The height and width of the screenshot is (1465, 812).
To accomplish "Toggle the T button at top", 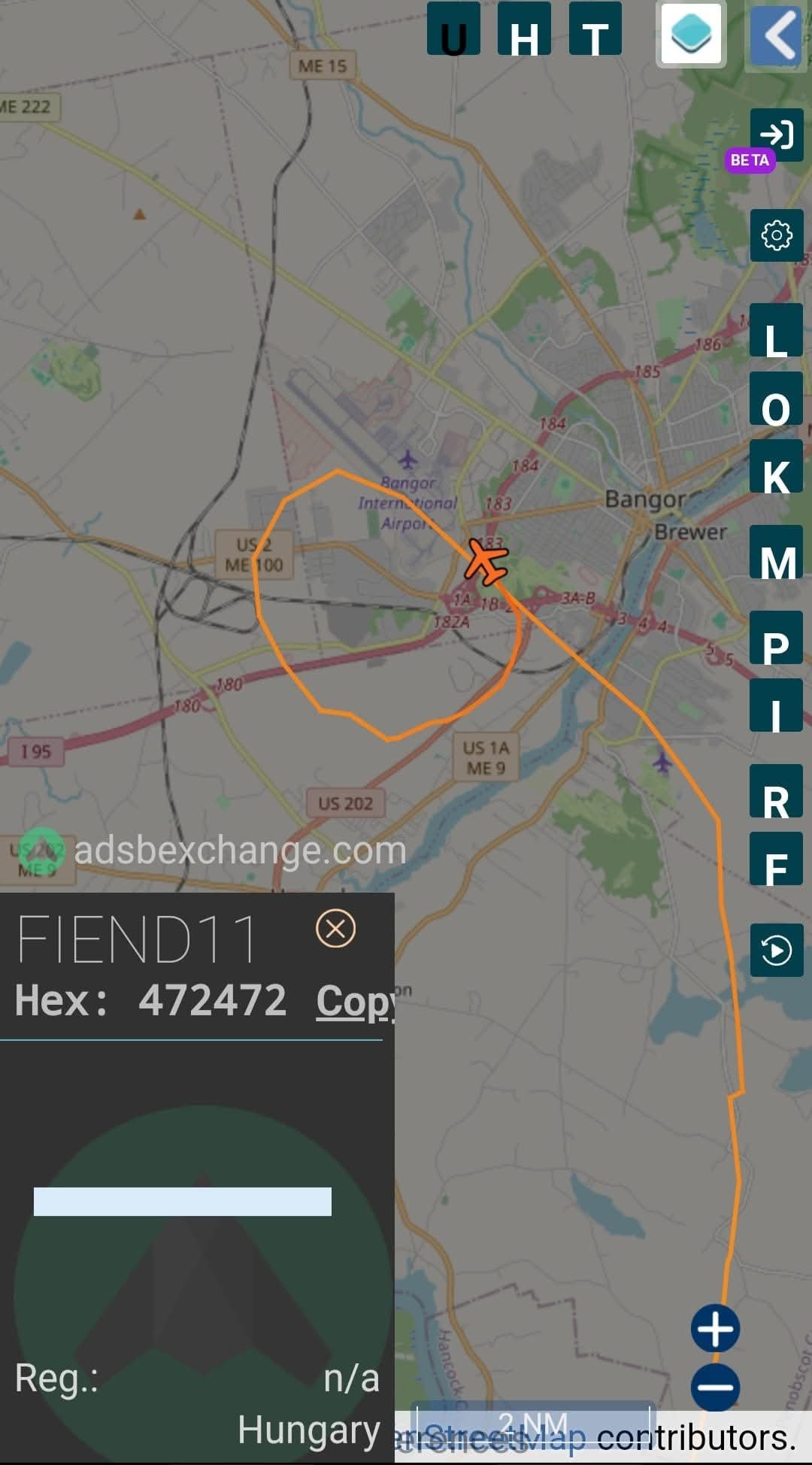I will click(595, 29).
